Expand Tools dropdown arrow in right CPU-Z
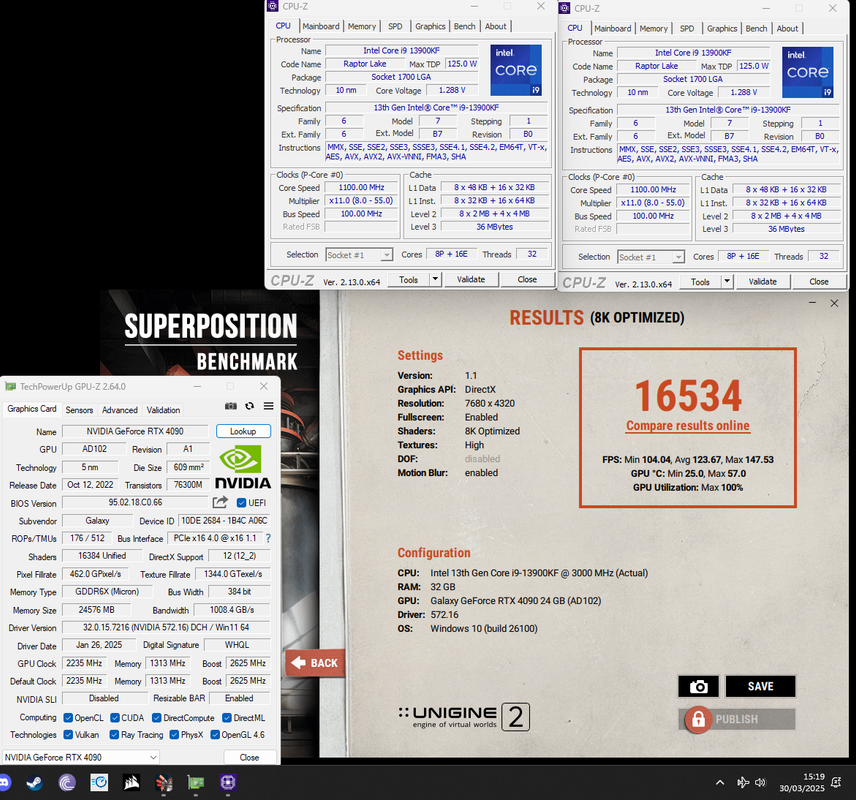The height and width of the screenshot is (800, 856). tap(727, 281)
